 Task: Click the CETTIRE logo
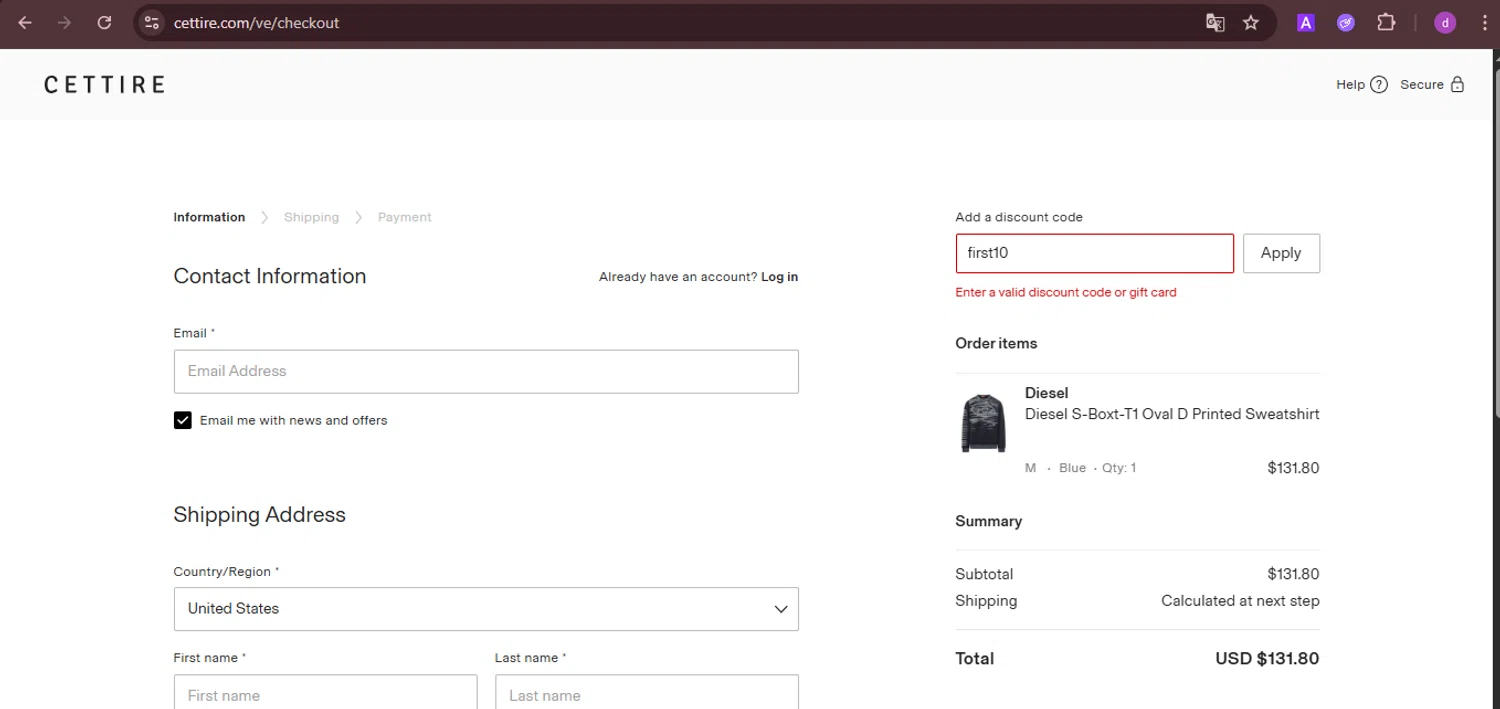coord(104,85)
